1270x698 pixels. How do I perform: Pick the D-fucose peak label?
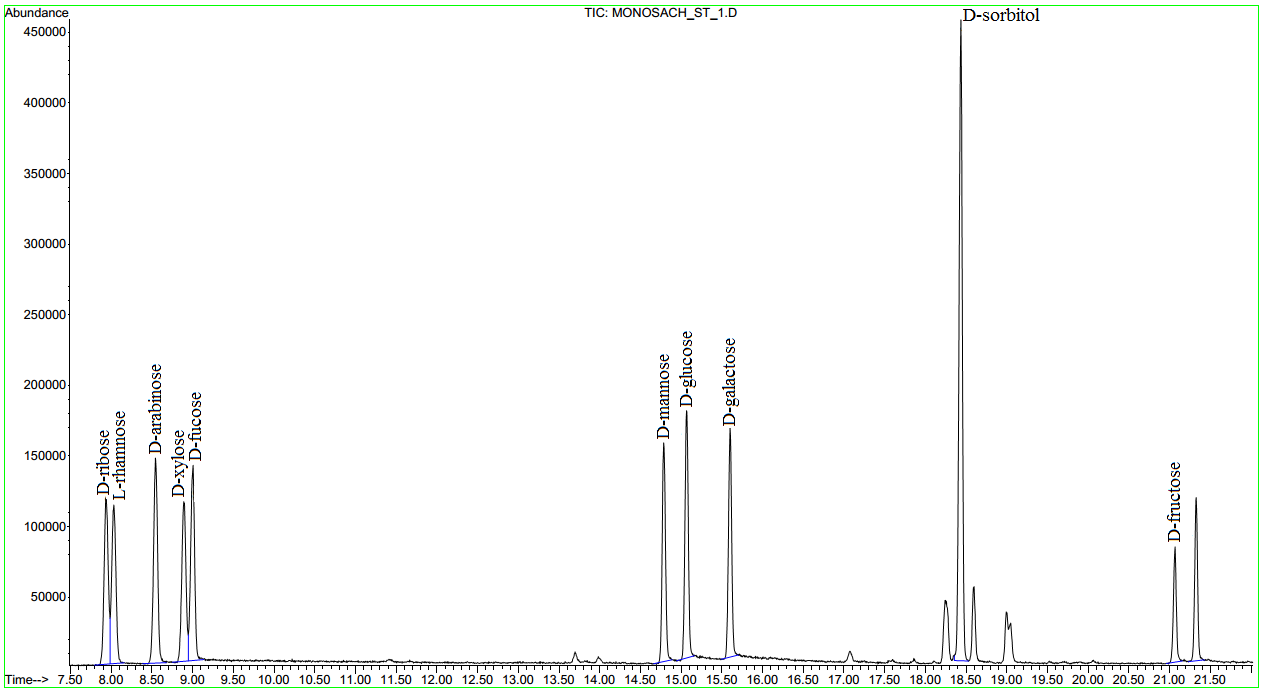pos(196,426)
